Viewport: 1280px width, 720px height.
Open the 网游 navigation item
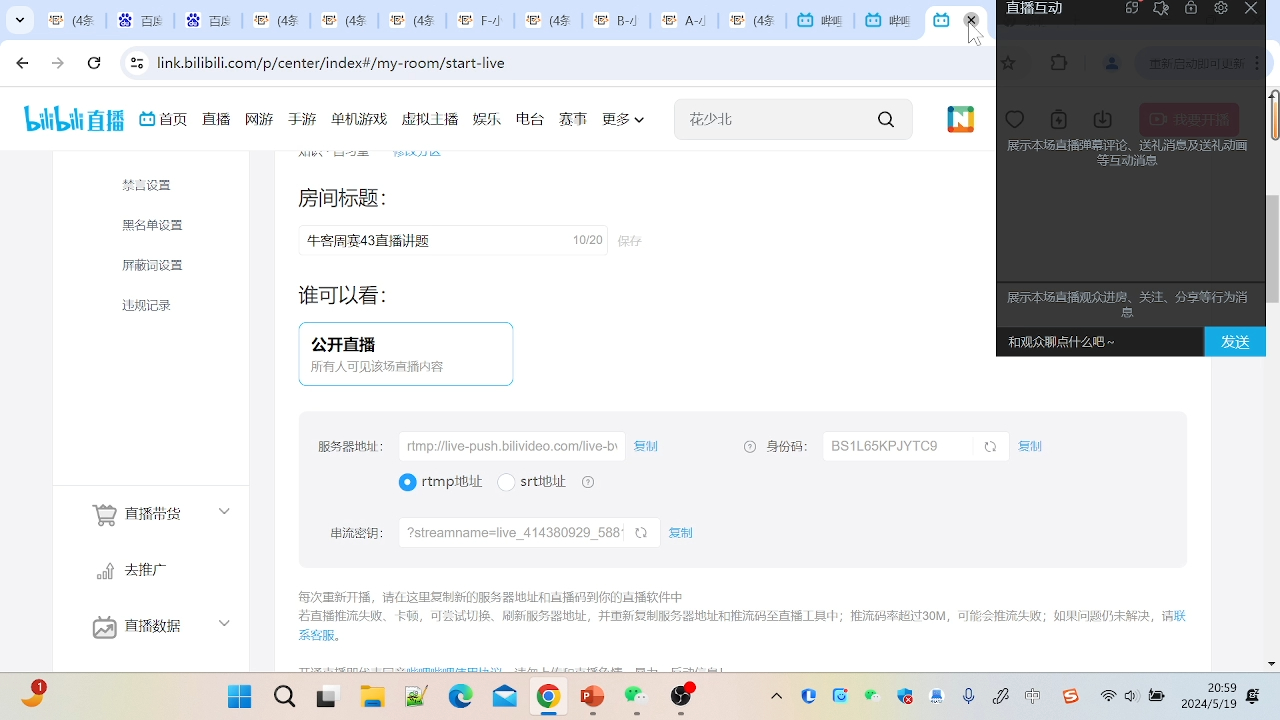pyautogui.click(x=259, y=119)
